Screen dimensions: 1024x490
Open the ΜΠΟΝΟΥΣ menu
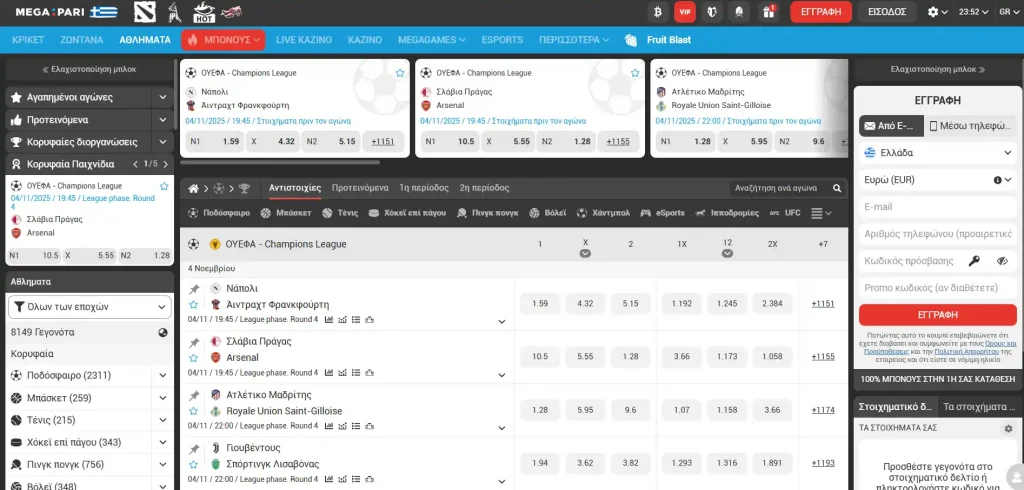(x=223, y=40)
